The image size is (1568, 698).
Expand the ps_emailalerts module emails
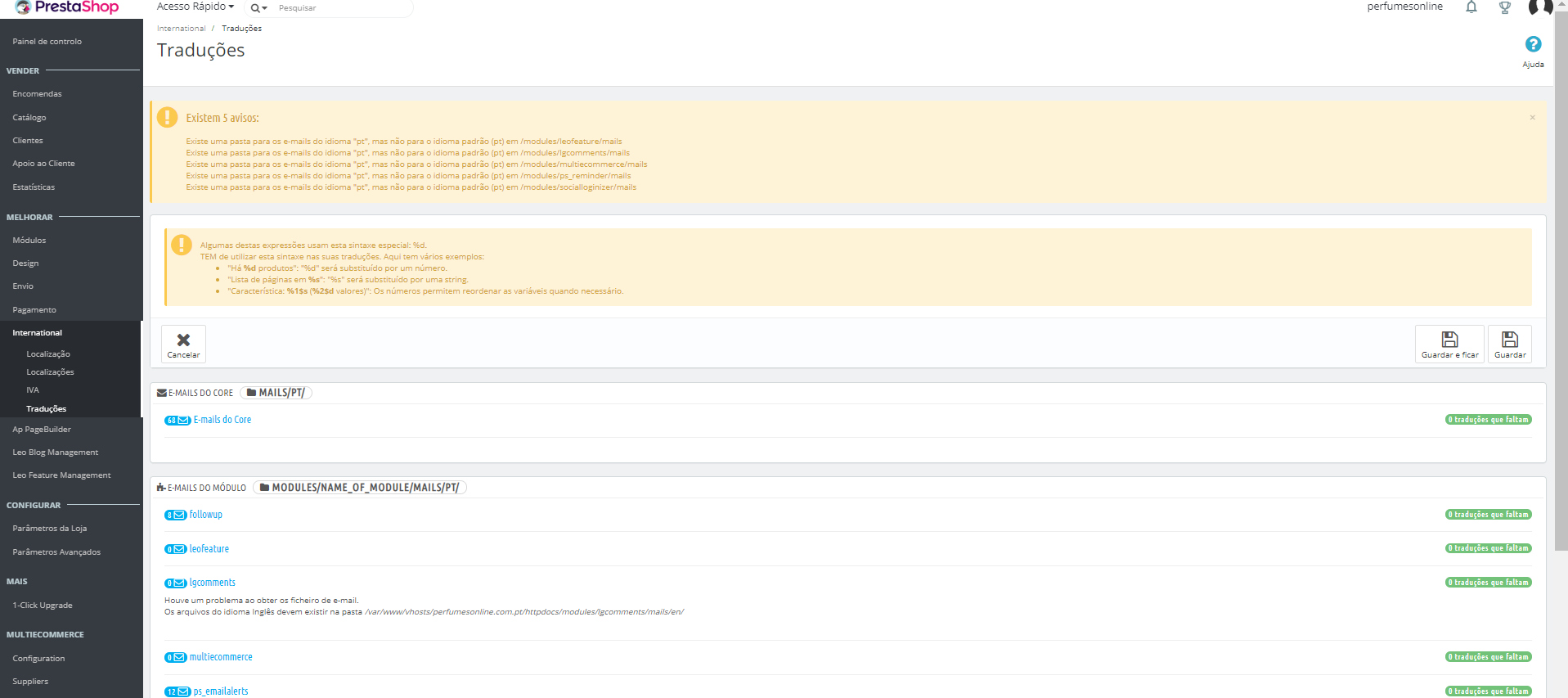221,691
